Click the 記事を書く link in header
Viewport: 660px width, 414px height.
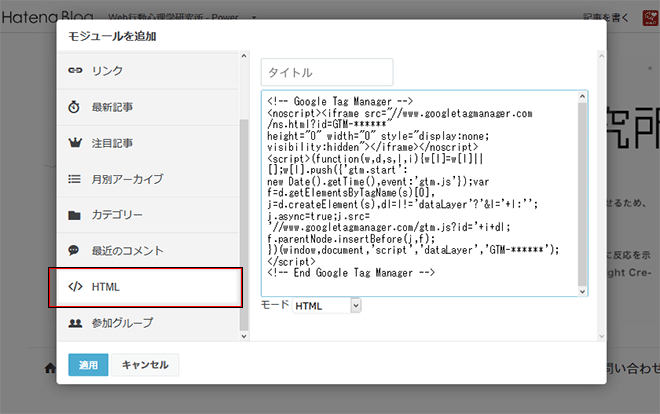(x=606, y=18)
